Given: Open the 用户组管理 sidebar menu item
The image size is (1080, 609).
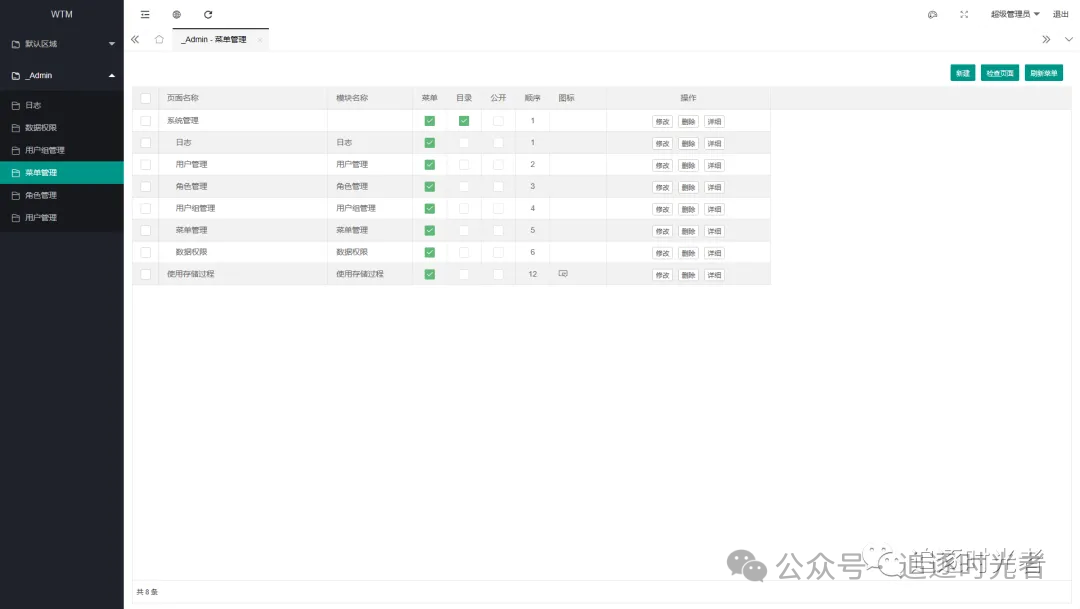Looking at the screenshot, I should pyautogui.click(x=62, y=150).
